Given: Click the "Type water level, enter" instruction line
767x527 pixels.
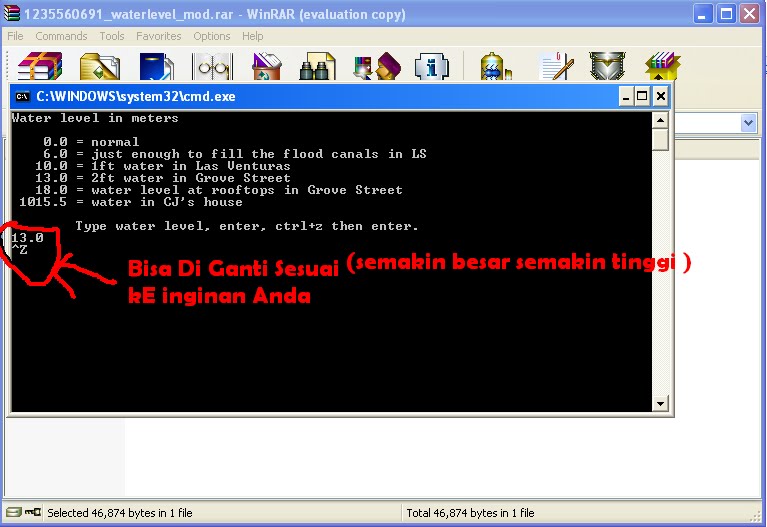Looking at the screenshot, I should pyautogui.click(x=247, y=226).
